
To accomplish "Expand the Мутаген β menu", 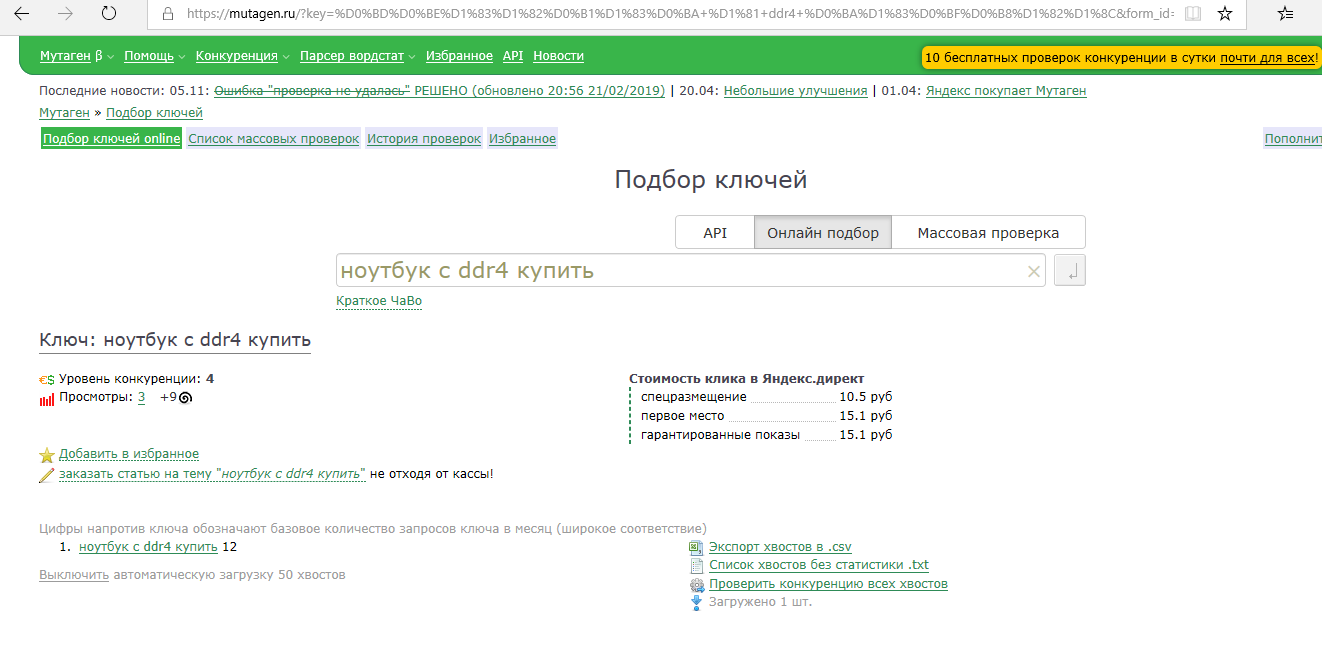I will click(77, 56).
